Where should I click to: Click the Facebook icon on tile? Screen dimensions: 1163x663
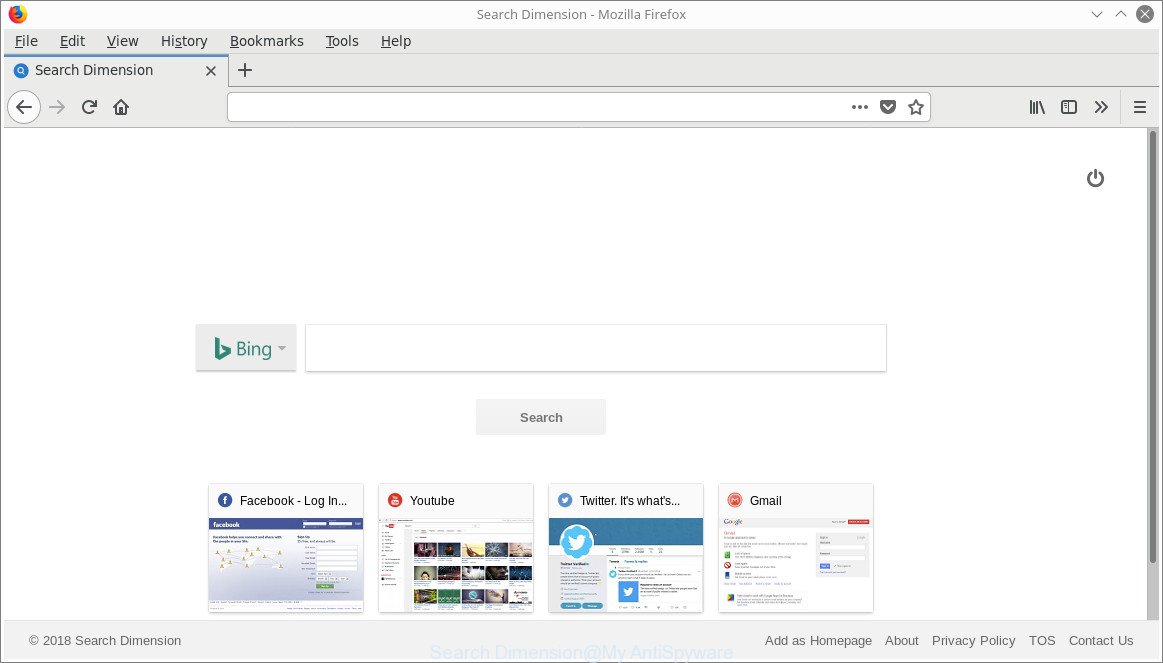[225, 501]
